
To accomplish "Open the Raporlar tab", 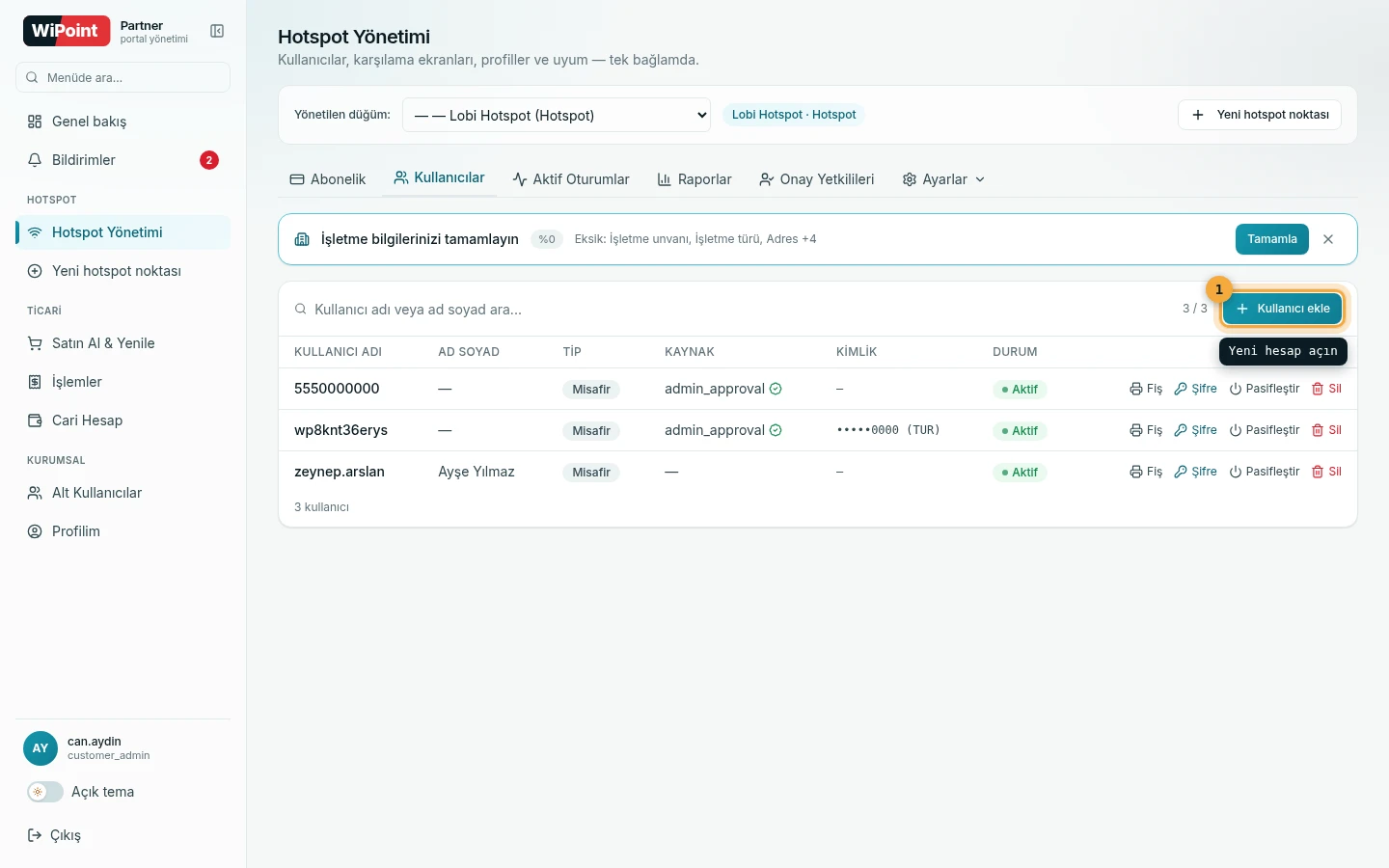I will (x=694, y=179).
